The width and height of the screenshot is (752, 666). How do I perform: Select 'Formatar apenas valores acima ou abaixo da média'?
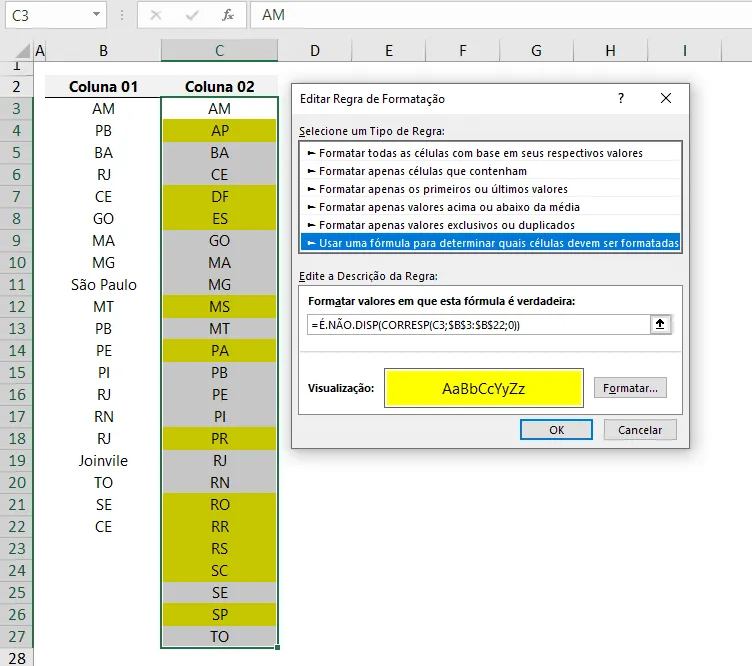490,207
